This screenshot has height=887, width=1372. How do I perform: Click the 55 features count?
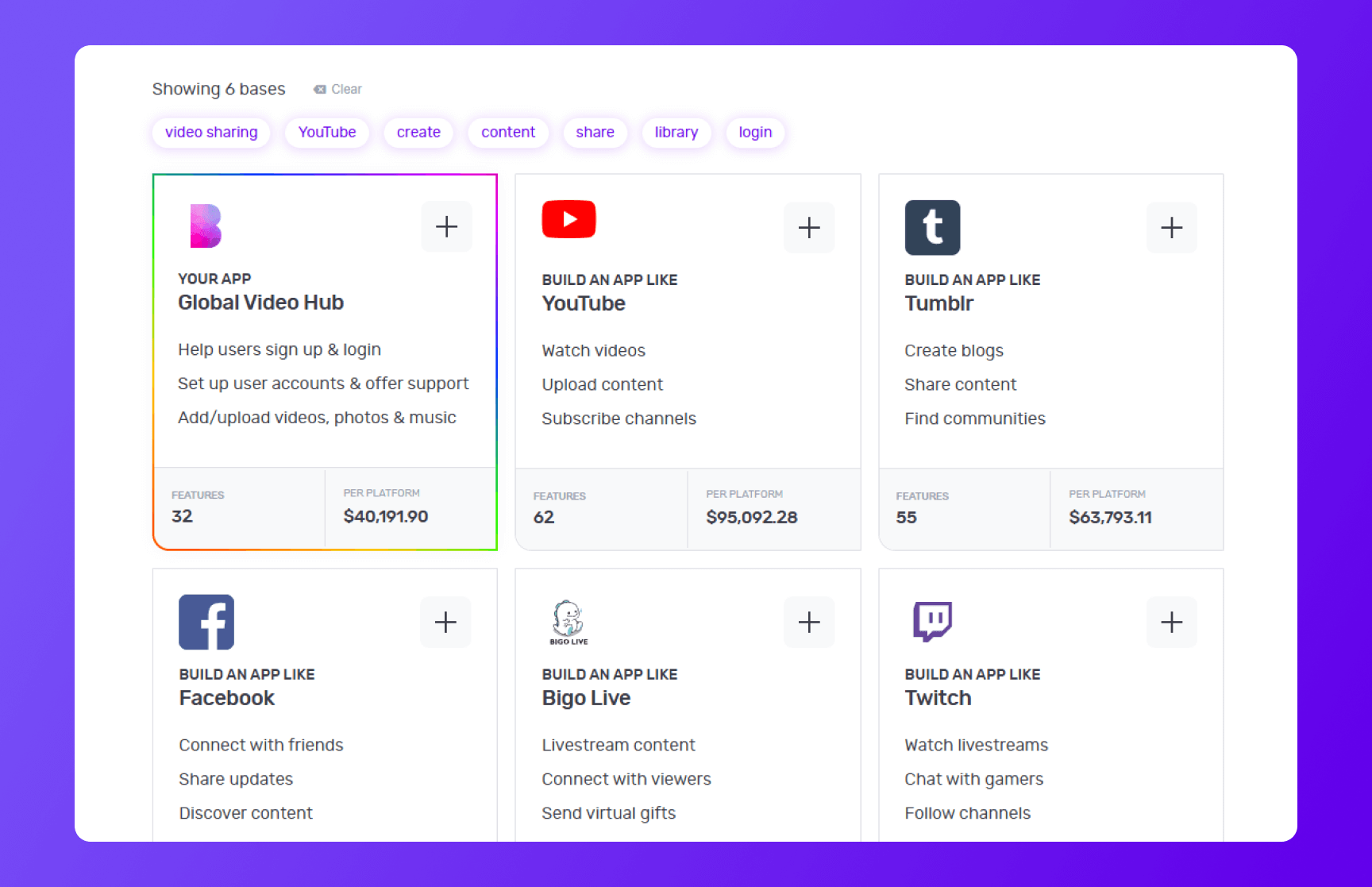pyautogui.click(x=906, y=517)
